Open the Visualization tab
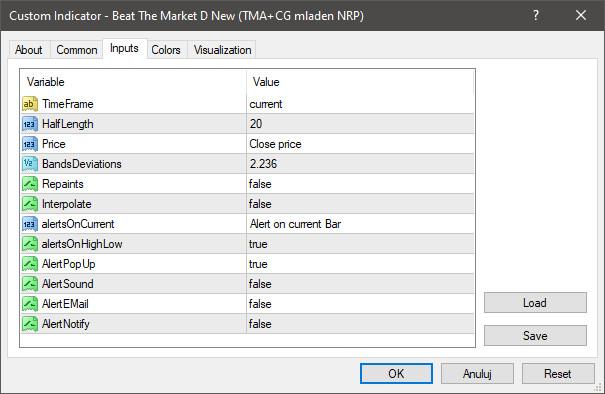This screenshot has width=605, height=394. tap(222, 50)
